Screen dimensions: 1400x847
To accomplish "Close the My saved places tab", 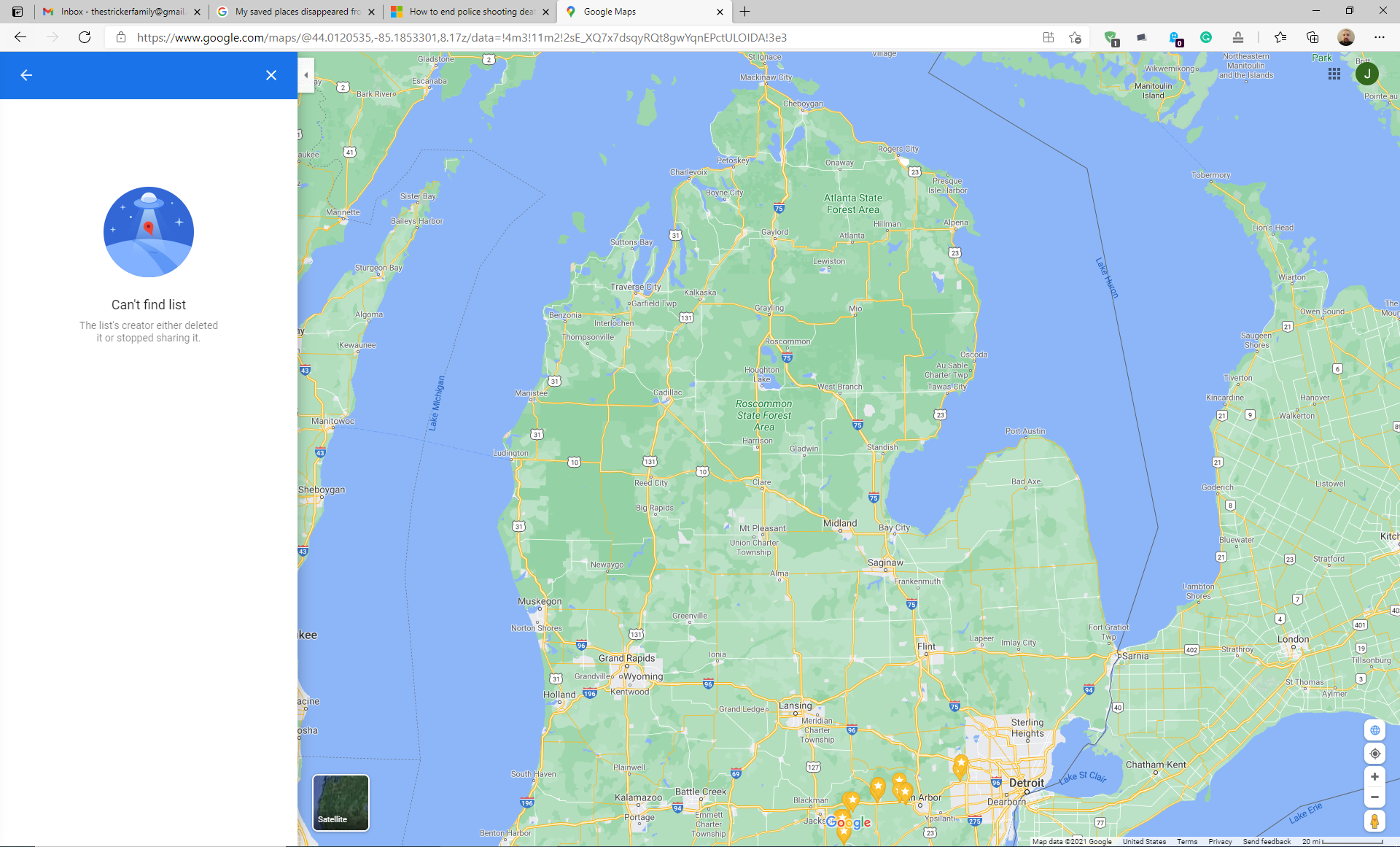I will tap(371, 12).
